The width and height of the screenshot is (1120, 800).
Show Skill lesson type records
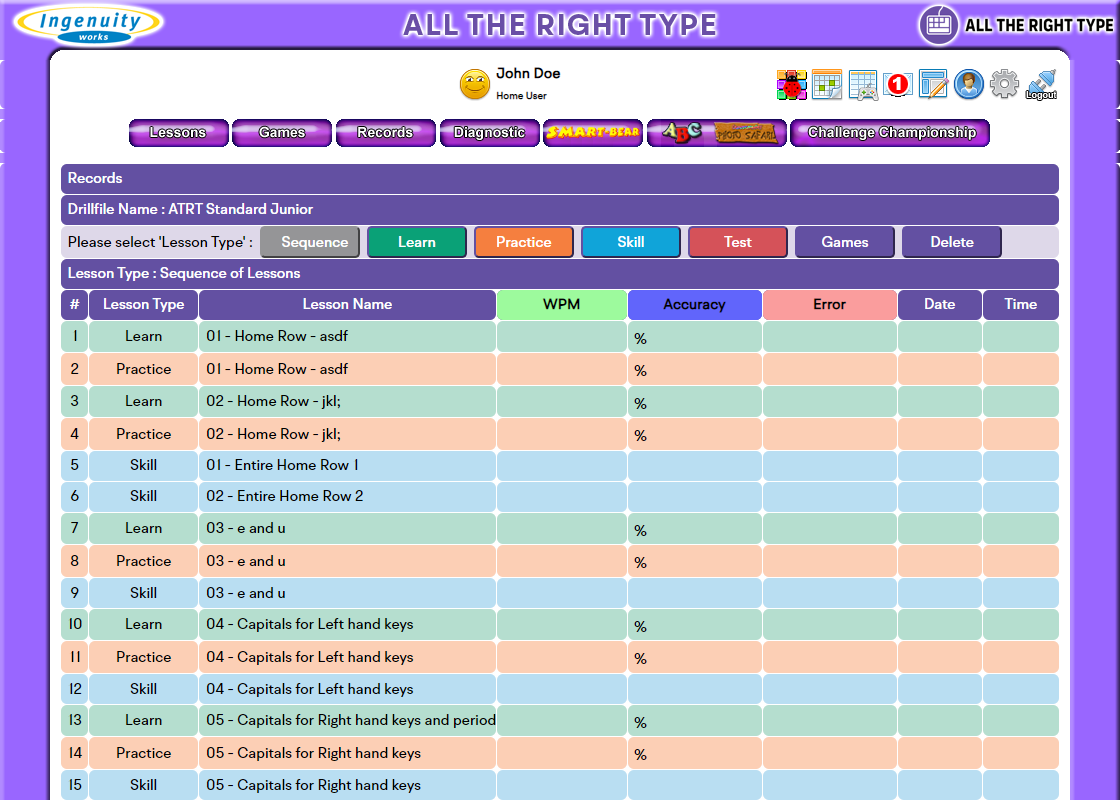pos(631,242)
